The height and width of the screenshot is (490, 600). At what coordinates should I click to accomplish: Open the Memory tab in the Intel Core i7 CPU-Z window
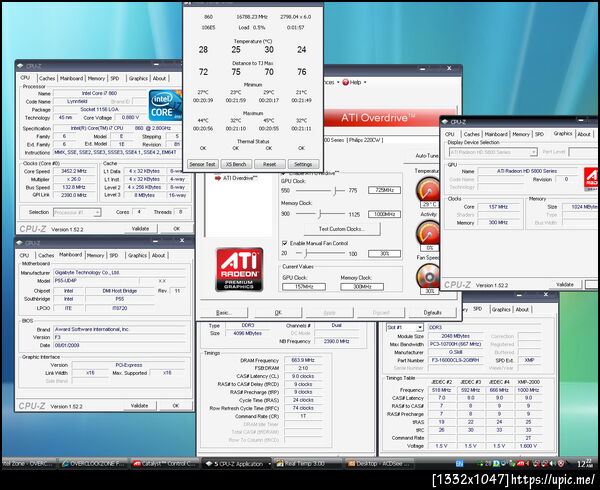coord(96,78)
